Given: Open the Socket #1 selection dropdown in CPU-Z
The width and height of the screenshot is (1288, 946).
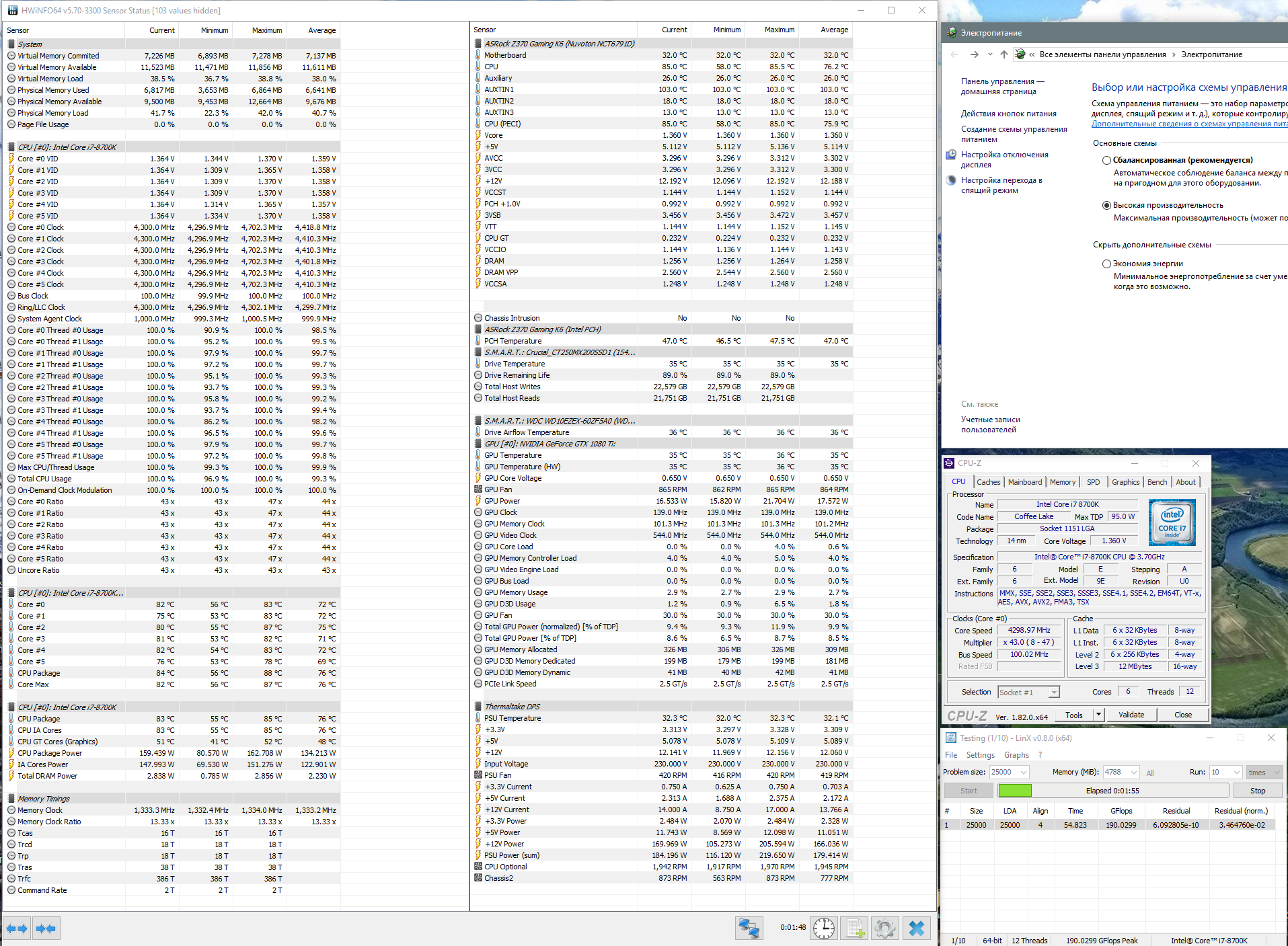Looking at the screenshot, I should click(x=1054, y=692).
